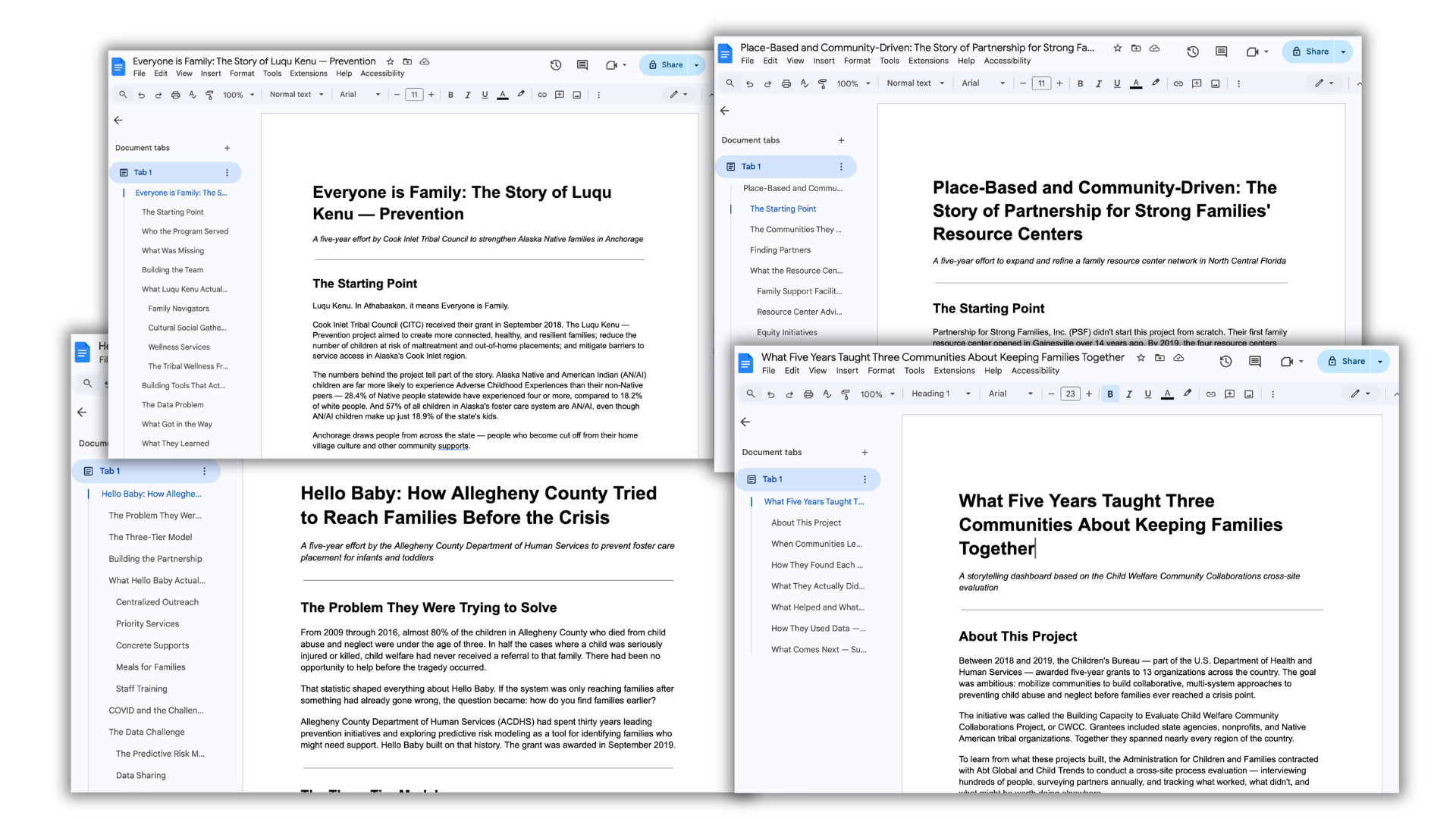Image resolution: width=1456 pixels, height=819 pixels.
Task: Click print icon in Place-Based document toolbar
Action: point(786,83)
